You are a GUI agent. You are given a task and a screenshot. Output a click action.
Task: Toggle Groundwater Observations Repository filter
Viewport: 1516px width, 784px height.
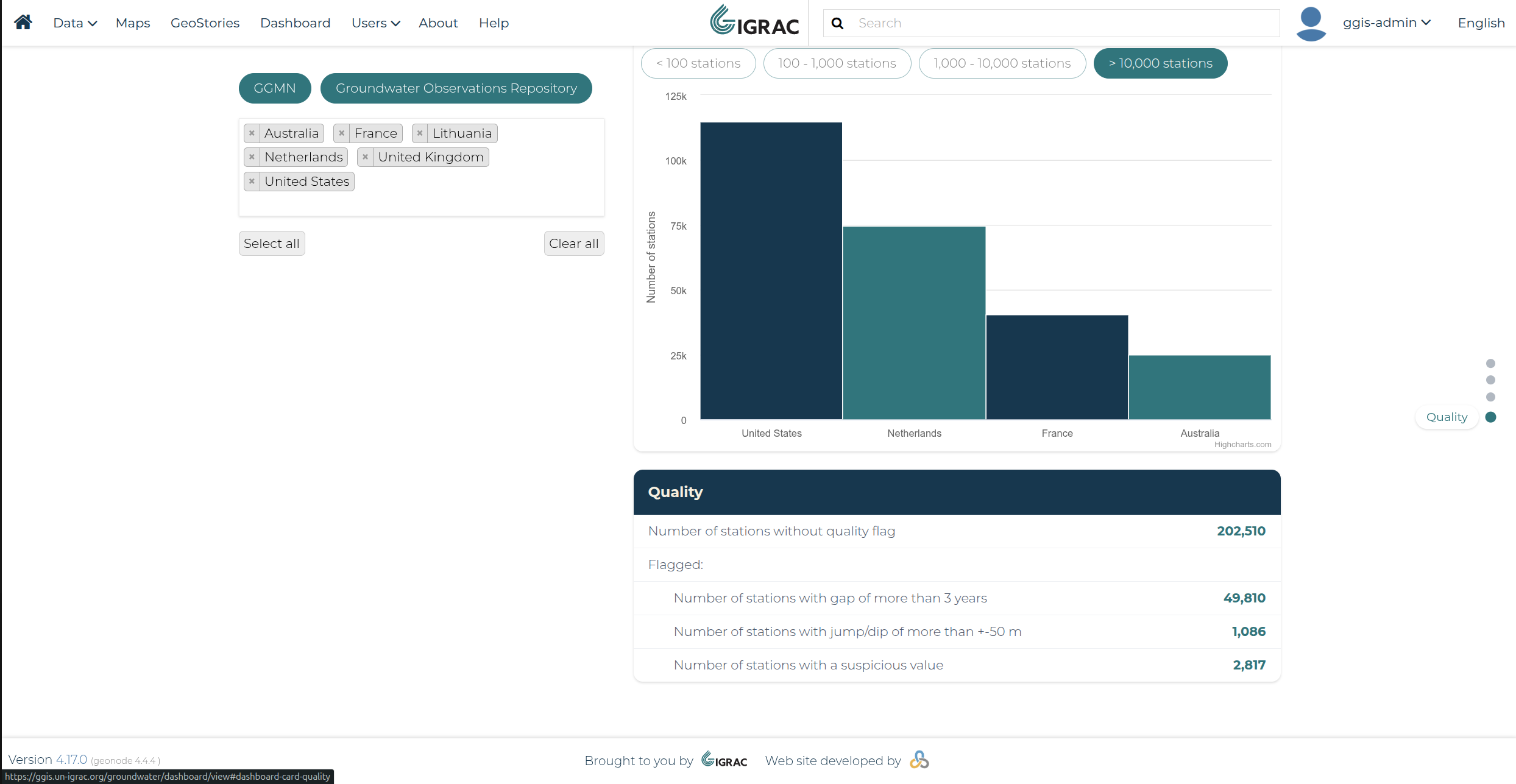click(x=456, y=88)
